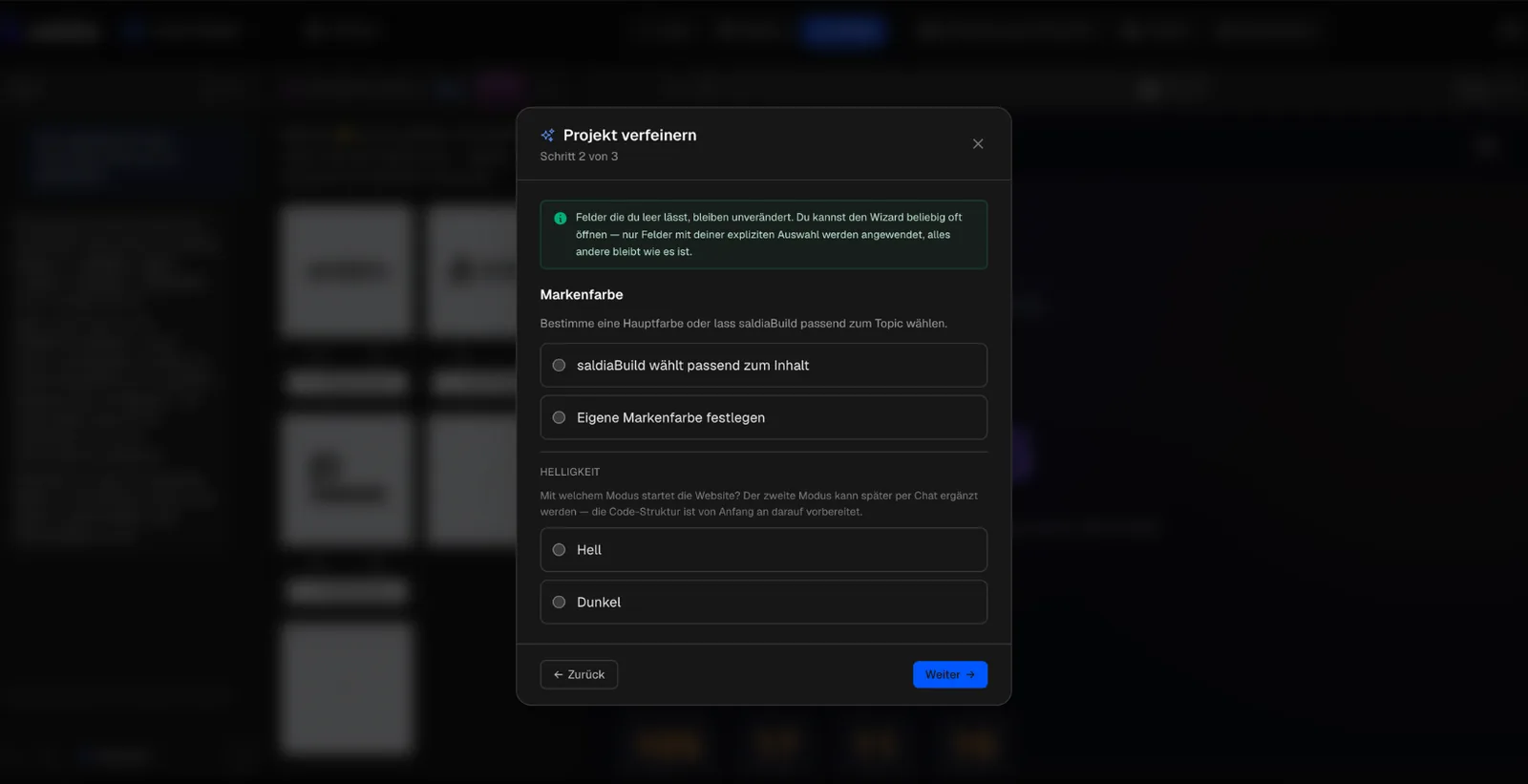Click the sparkle icon beside Projekt verfeinern

[x=547, y=136]
